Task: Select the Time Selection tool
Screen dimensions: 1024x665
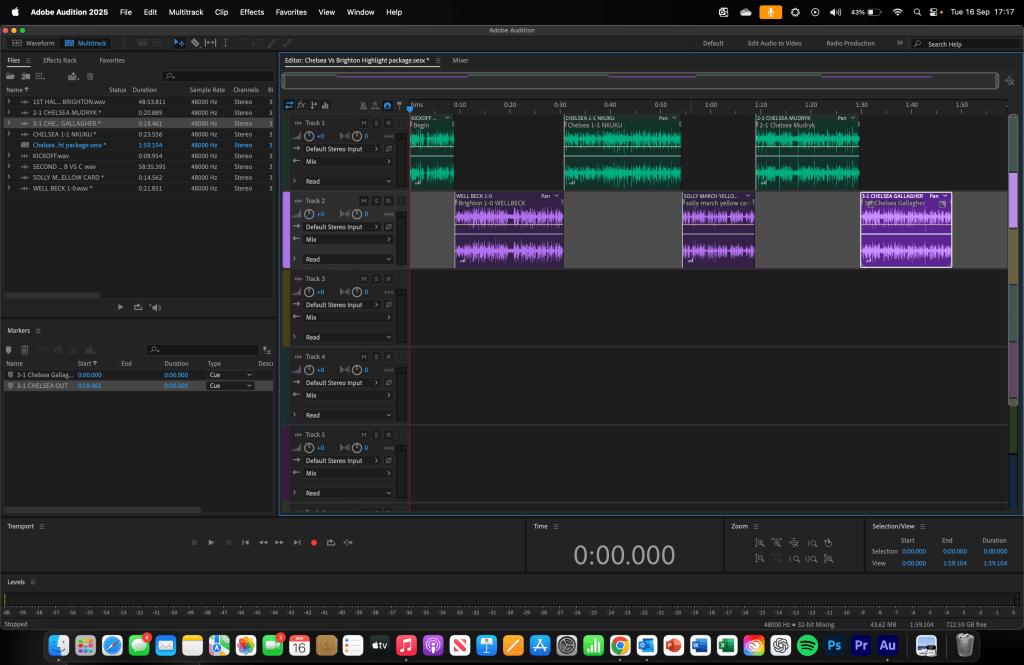Action: 226,43
